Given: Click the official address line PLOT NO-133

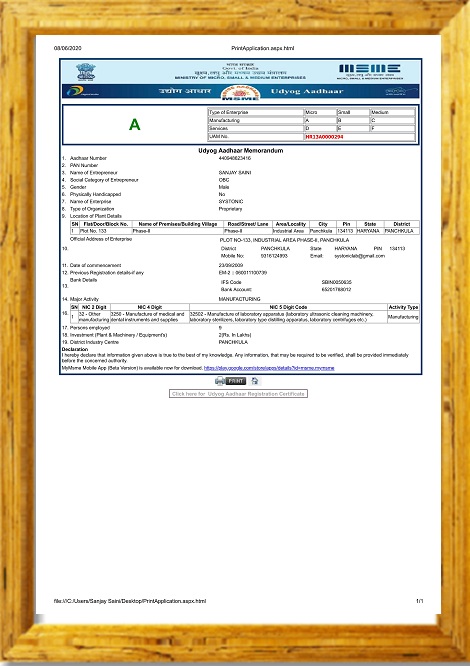Looking at the screenshot, I should 284,240.
